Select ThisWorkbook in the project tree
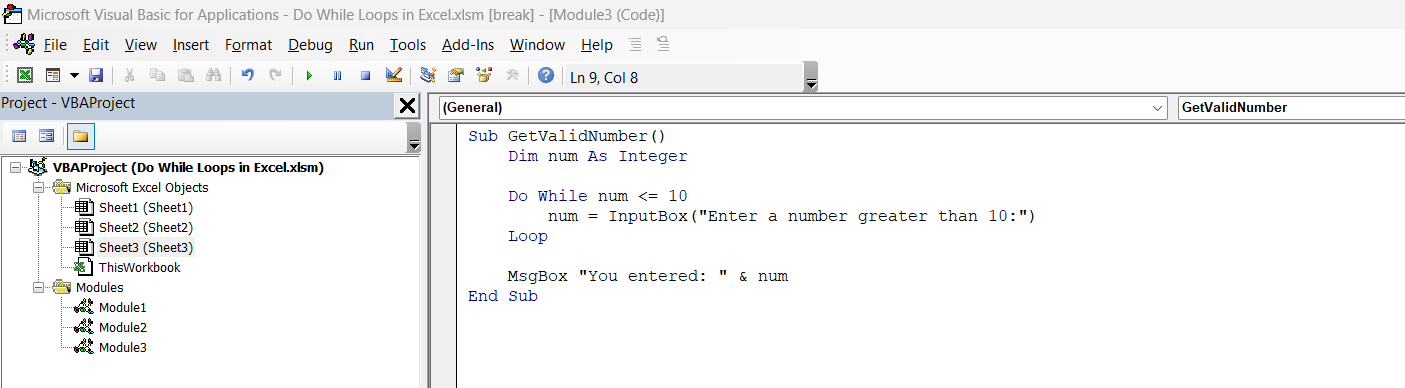The image size is (1405, 388). tap(139, 268)
